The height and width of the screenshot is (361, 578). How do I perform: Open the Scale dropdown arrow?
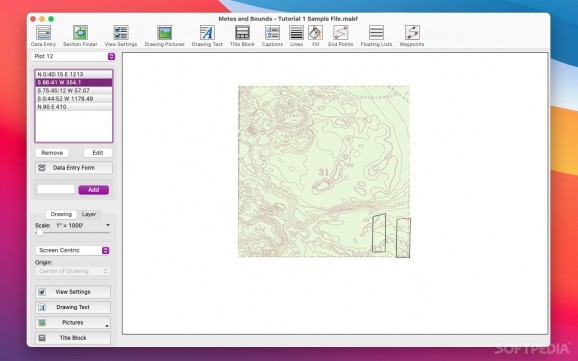point(108,225)
